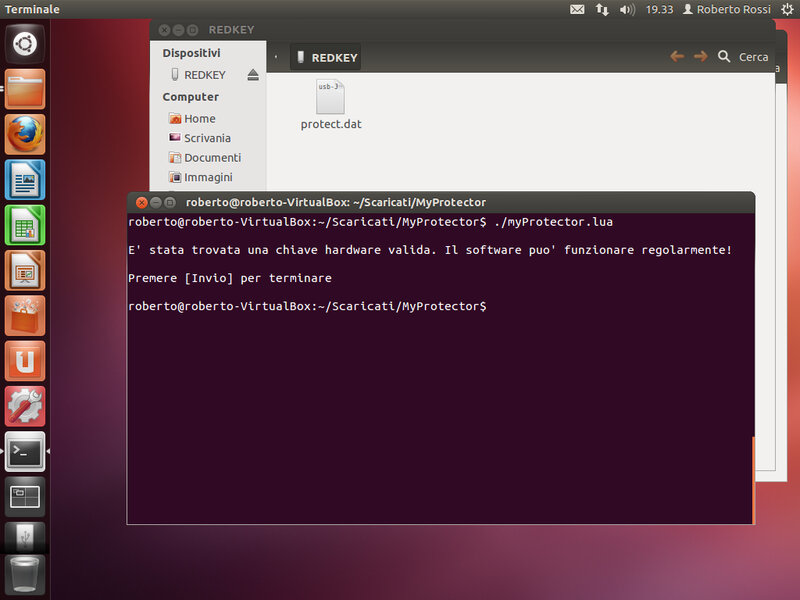Image resolution: width=800 pixels, height=600 pixels.
Task: Open the Ubuntu One launcher icon
Action: click(25, 361)
